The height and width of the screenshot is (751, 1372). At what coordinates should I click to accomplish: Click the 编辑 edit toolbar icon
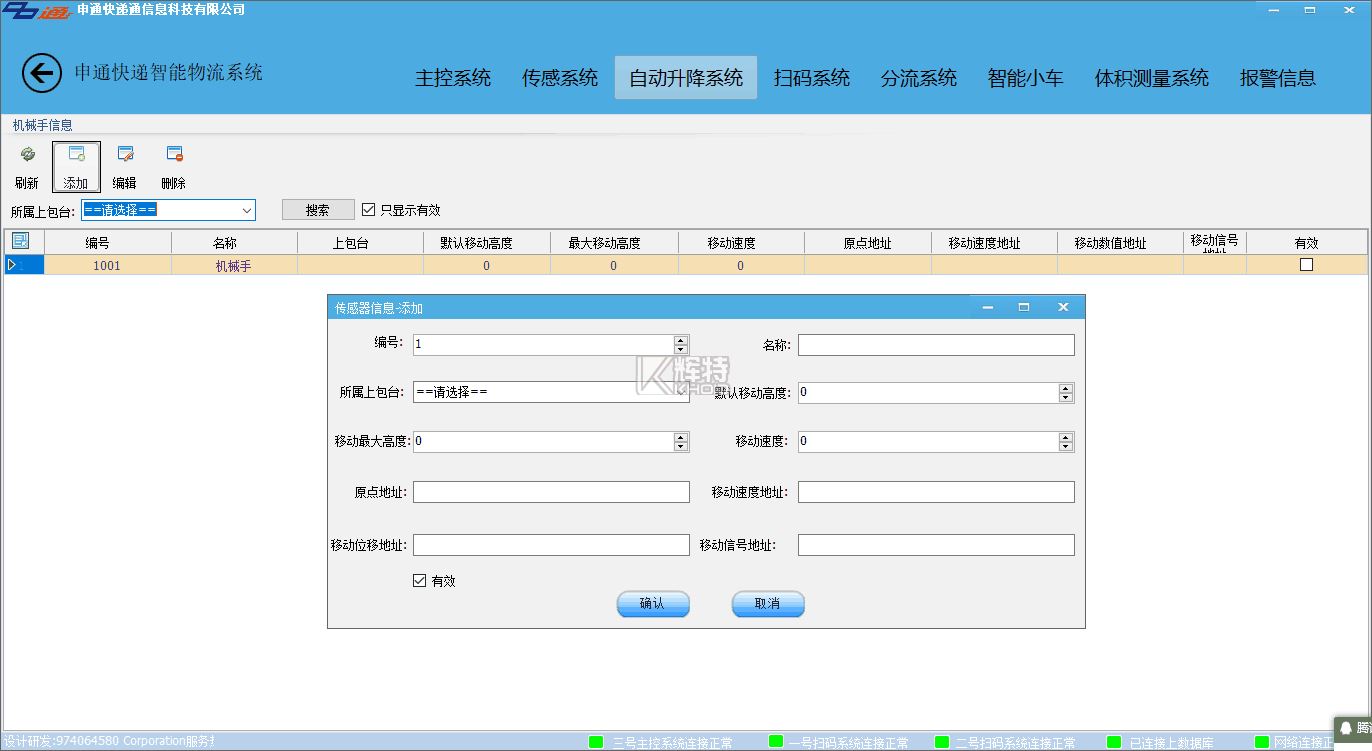pyautogui.click(x=125, y=156)
